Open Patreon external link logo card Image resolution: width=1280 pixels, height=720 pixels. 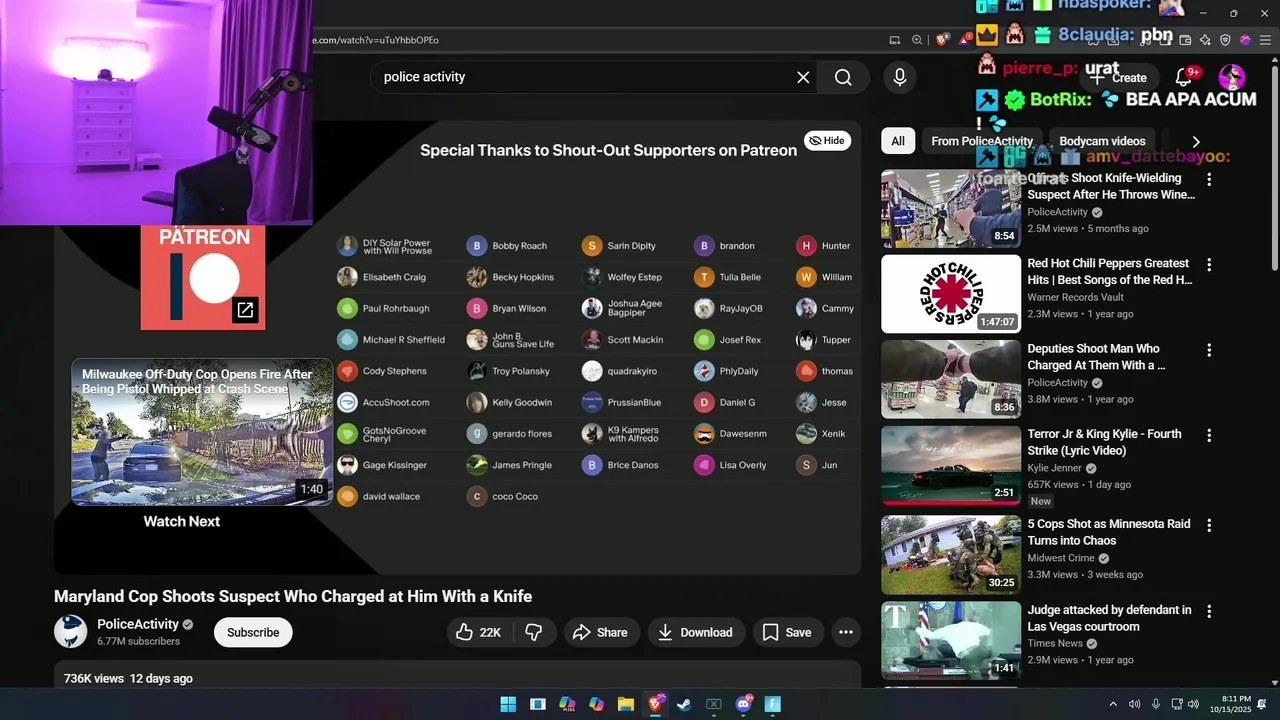[203, 277]
